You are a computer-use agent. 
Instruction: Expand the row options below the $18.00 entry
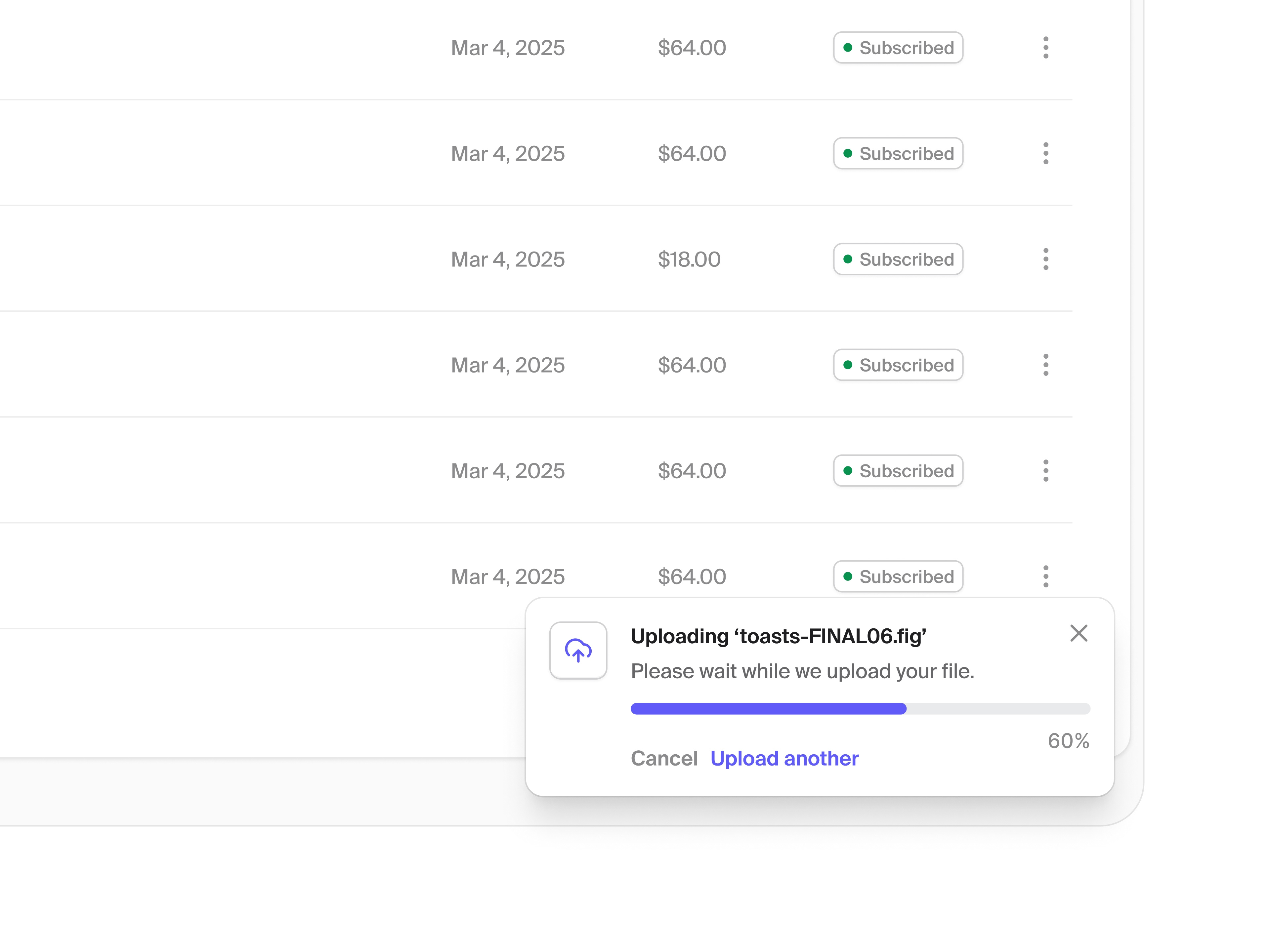point(1046,364)
